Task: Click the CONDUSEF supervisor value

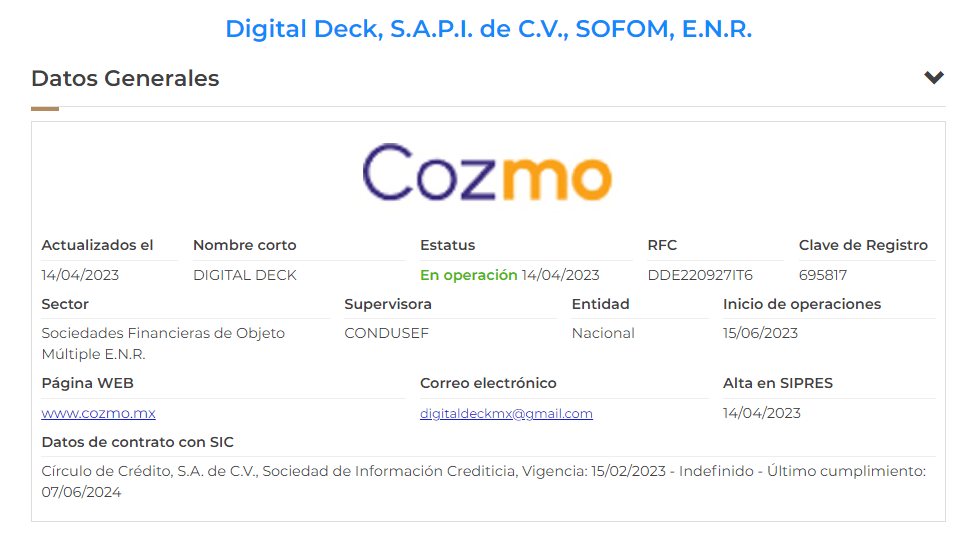Action: point(386,333)
